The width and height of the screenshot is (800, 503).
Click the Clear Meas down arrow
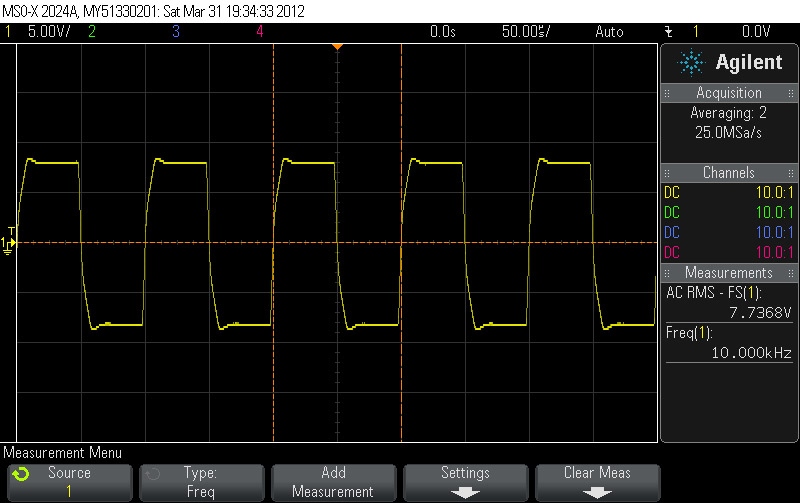(597, 493)
